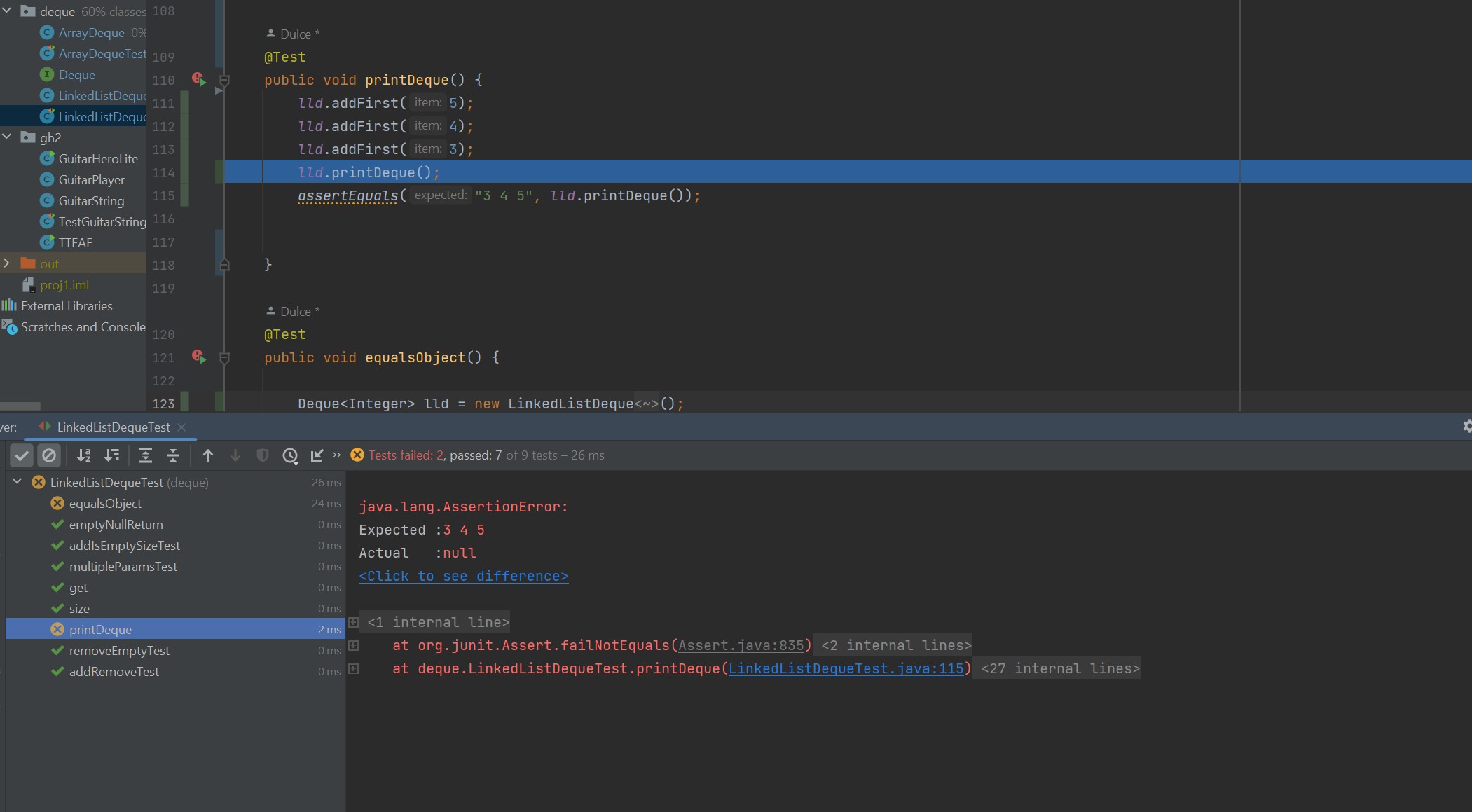Screen dimensions: 1472x812
Task: Collapse all test results
Action: click(173, 455)
